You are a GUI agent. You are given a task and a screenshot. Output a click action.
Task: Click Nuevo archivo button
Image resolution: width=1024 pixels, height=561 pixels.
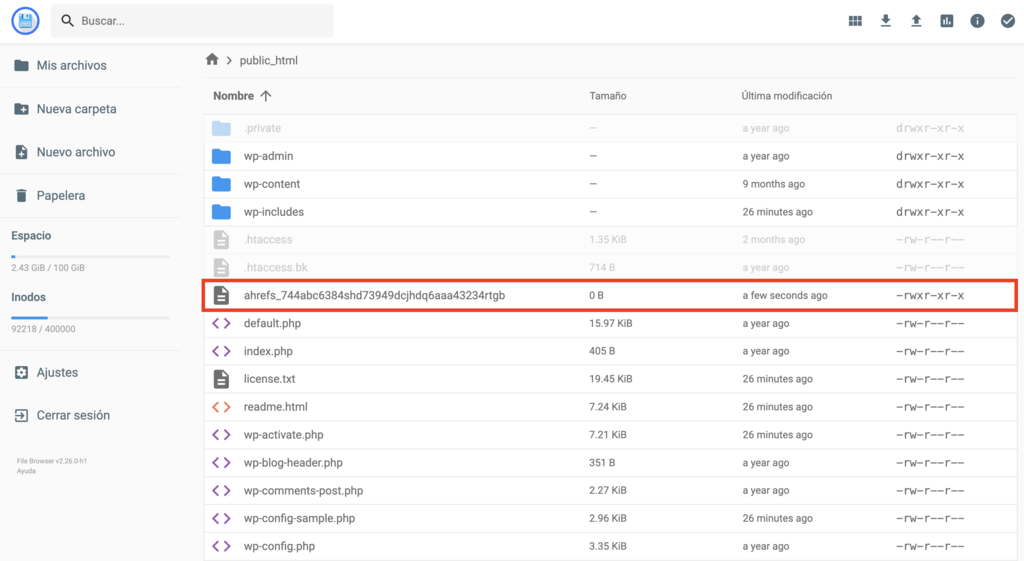tap(75, 152)
